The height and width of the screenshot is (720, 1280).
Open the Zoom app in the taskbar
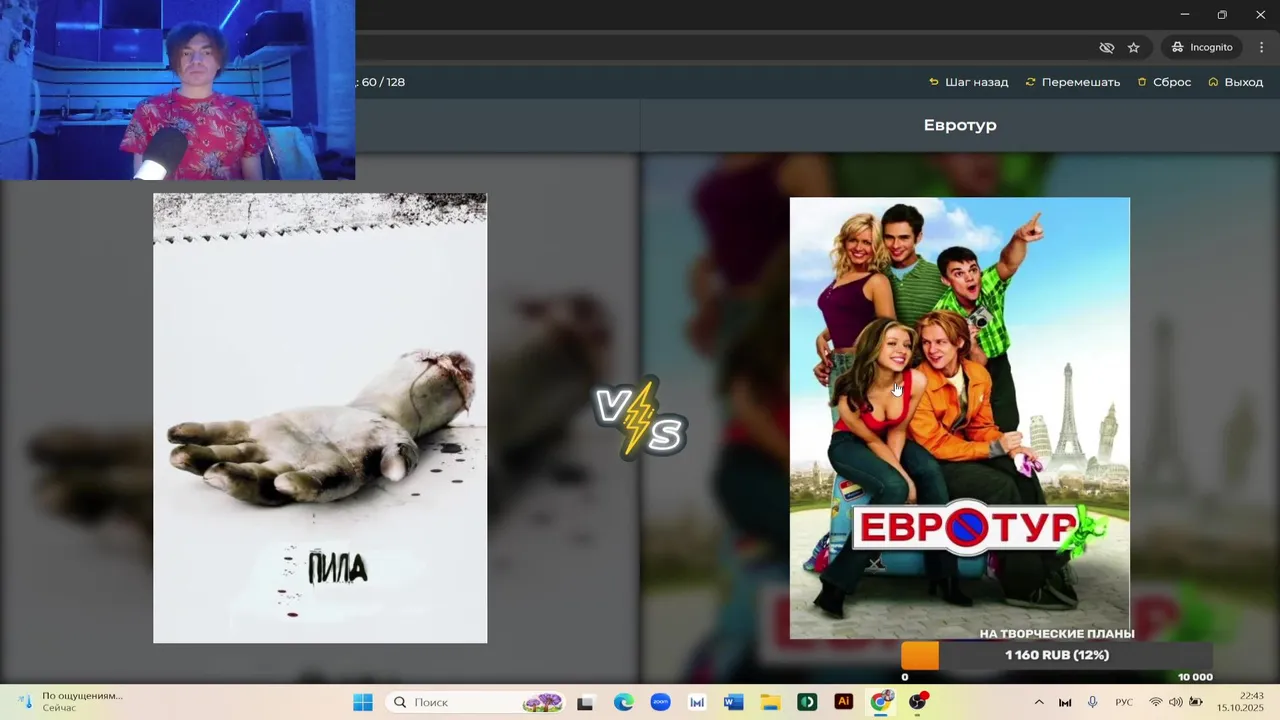pyautogui.click(x=660, y=702)
